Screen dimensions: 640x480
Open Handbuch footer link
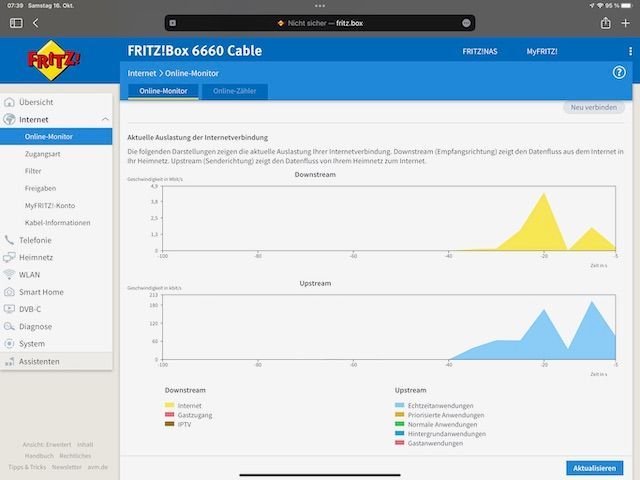pos(39,456)
